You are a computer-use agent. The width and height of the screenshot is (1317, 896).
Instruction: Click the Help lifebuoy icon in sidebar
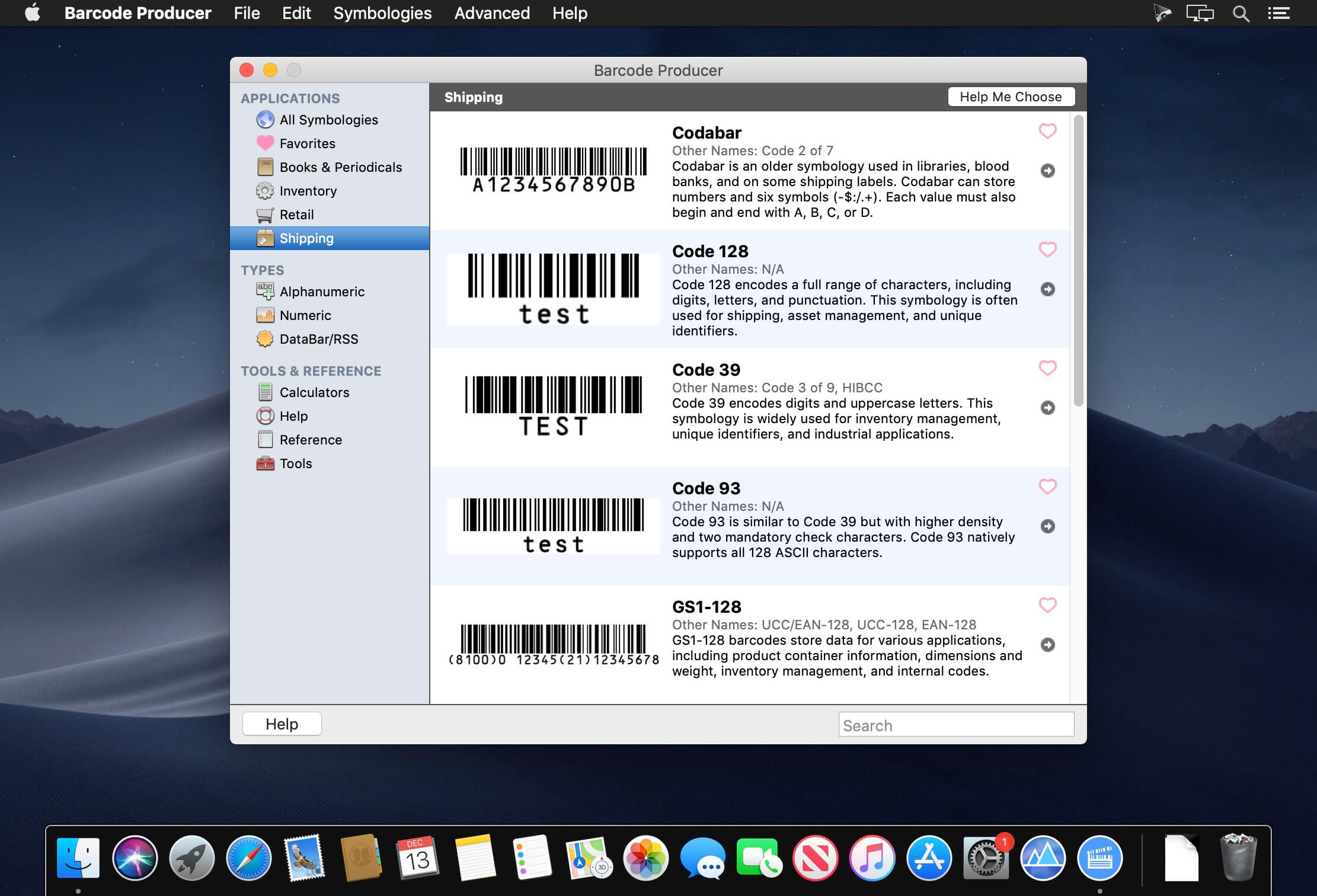point(265,416)
